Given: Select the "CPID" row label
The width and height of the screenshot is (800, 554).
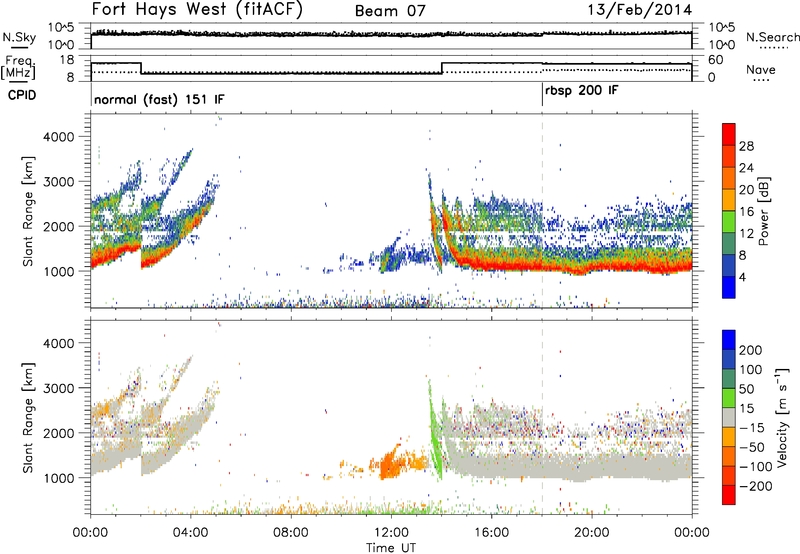Looking at the screenshot, I should click(x=22, y=95).
